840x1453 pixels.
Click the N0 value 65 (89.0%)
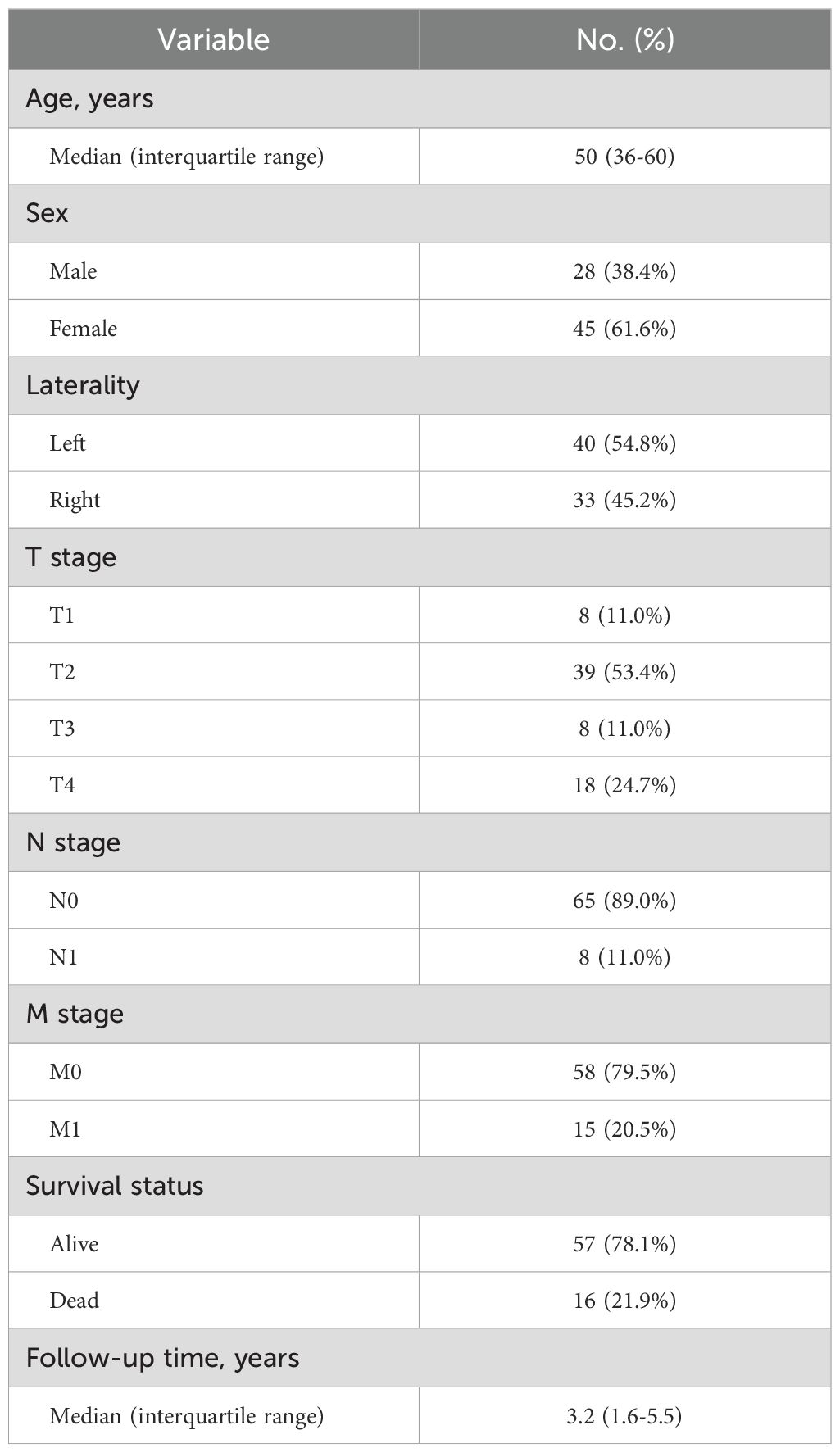click(624, 901)
